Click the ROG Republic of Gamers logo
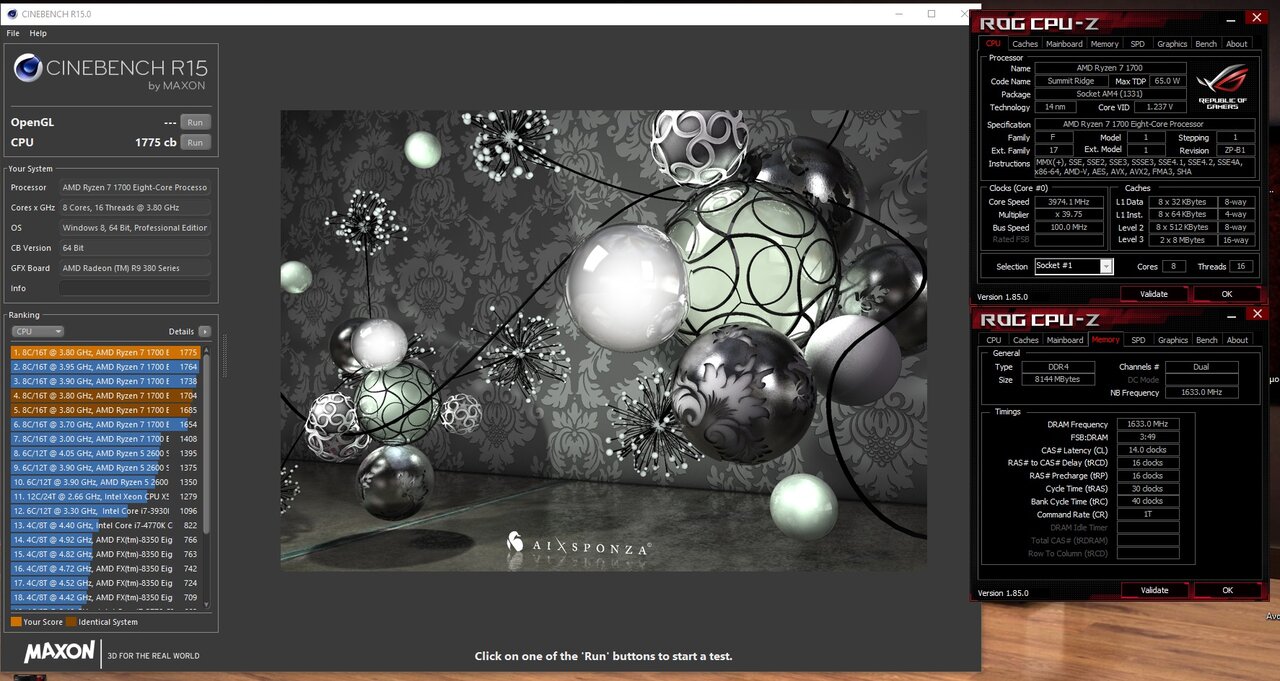The height and width of the screenshot is (681, 1280). click(x=1222, y=88)
